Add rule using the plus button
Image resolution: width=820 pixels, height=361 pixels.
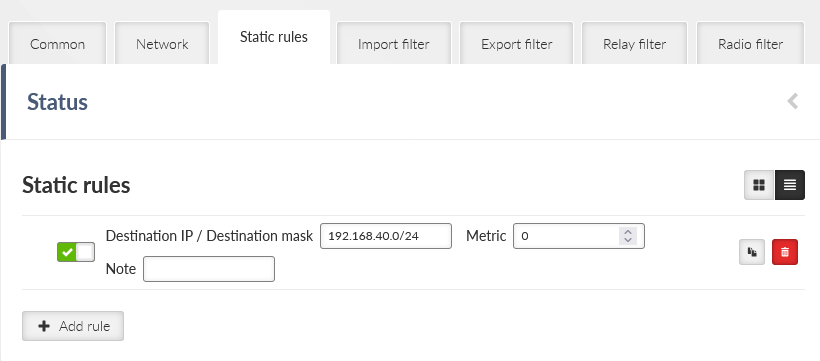pos(73,326)
